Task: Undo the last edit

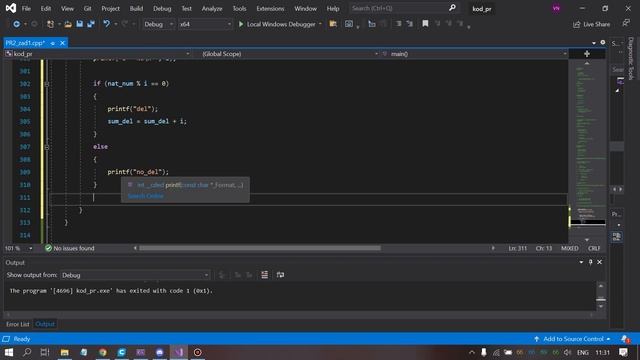Action: tap(107, 24)
